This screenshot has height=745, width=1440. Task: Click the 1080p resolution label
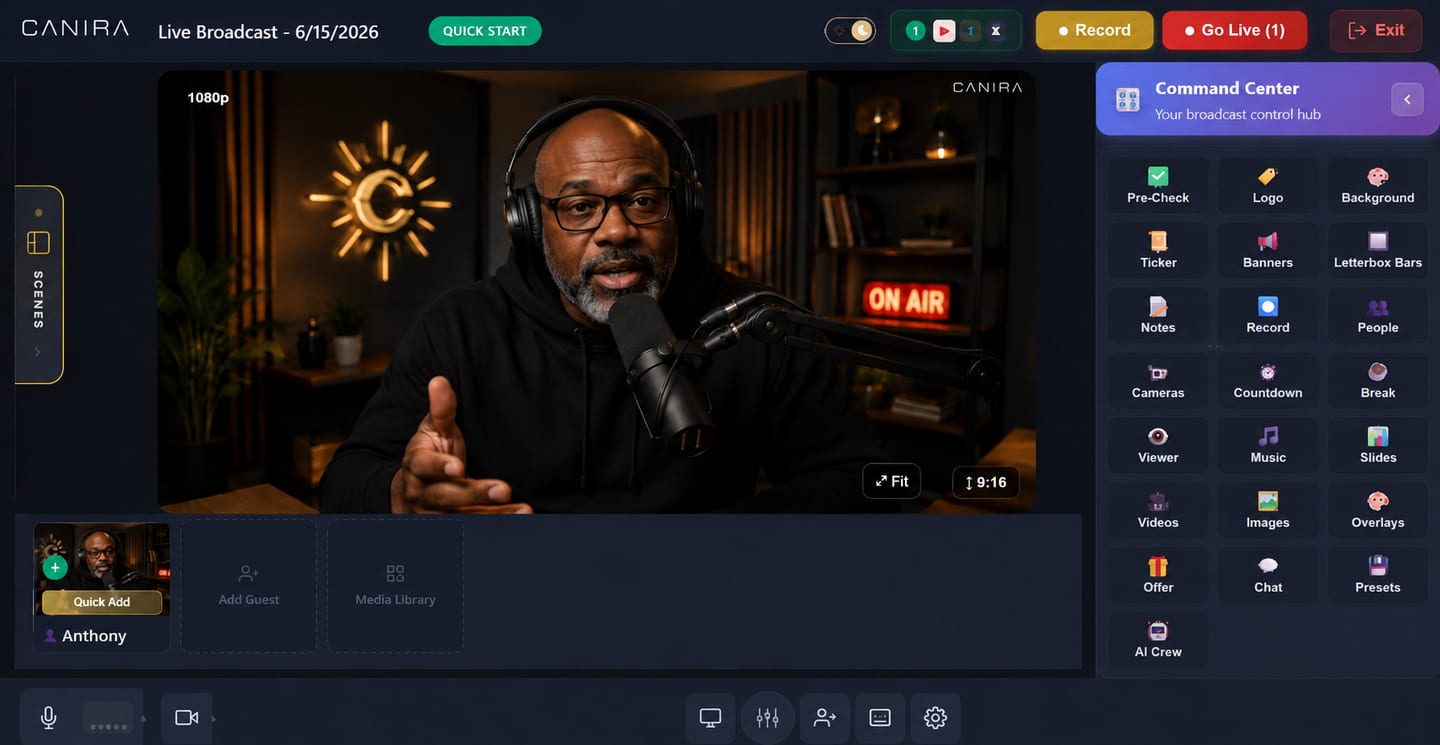(x=208, y=98)
